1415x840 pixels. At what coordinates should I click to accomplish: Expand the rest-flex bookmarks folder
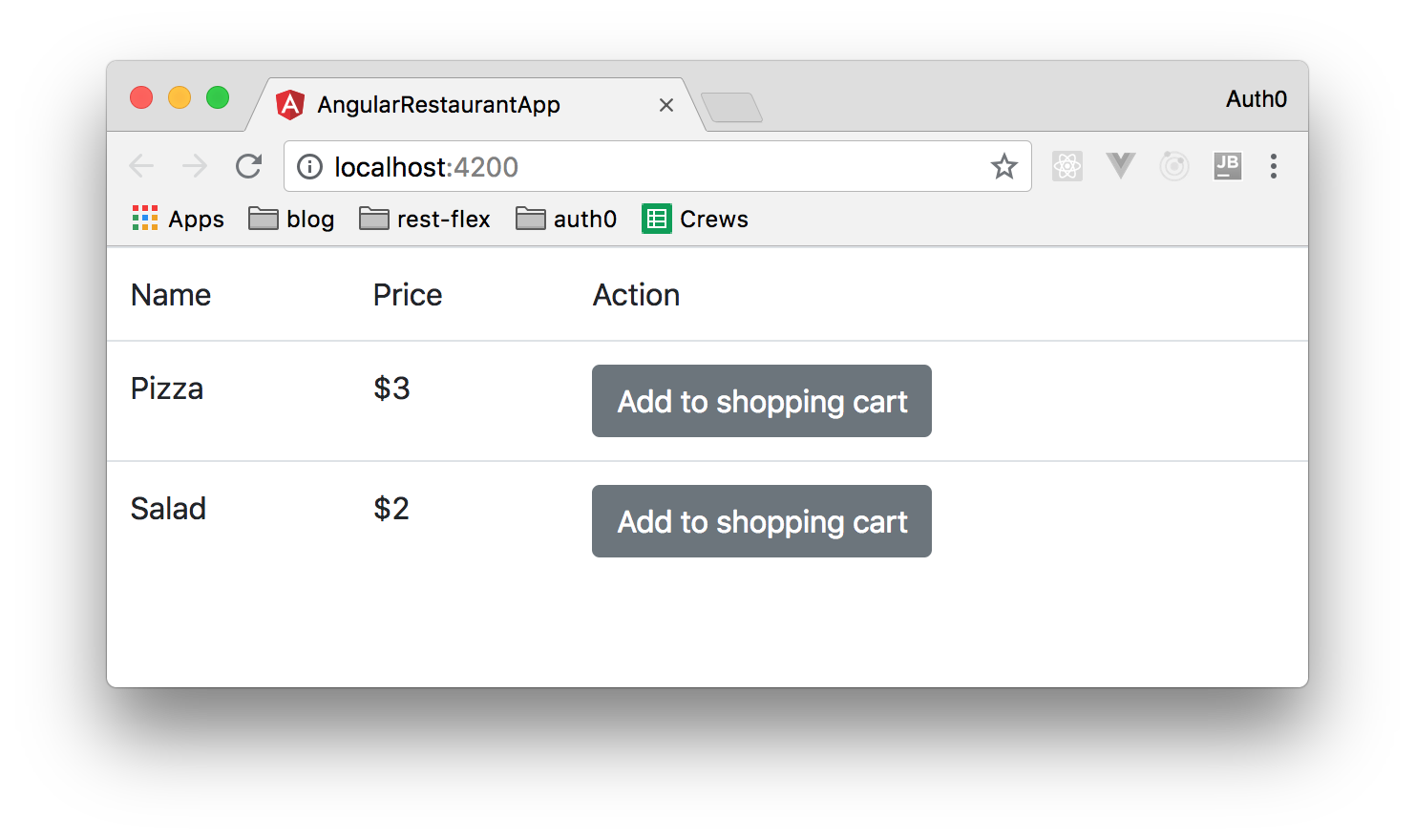click(x=425, y=219)
